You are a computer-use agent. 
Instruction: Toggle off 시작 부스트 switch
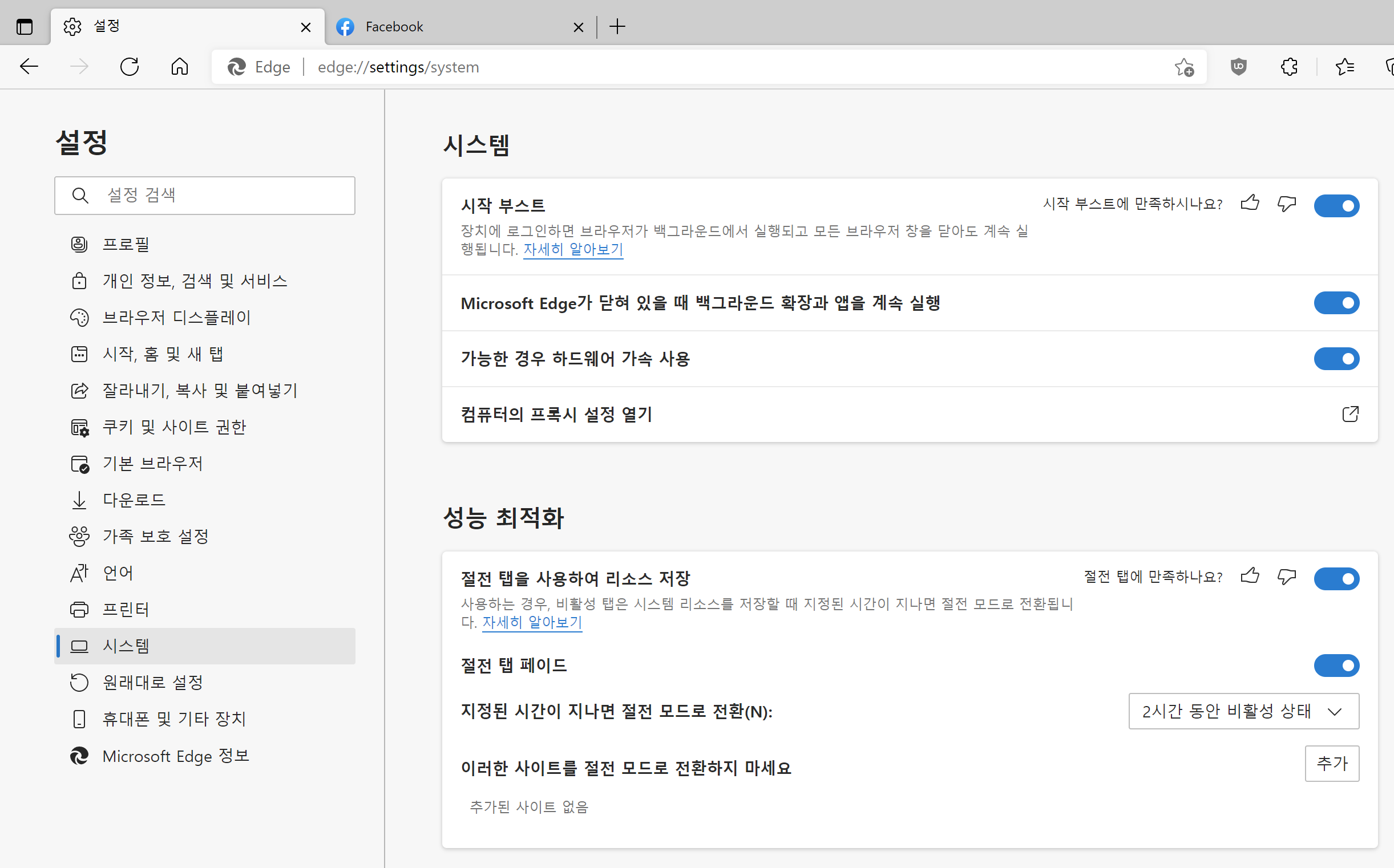(1336, 205)
